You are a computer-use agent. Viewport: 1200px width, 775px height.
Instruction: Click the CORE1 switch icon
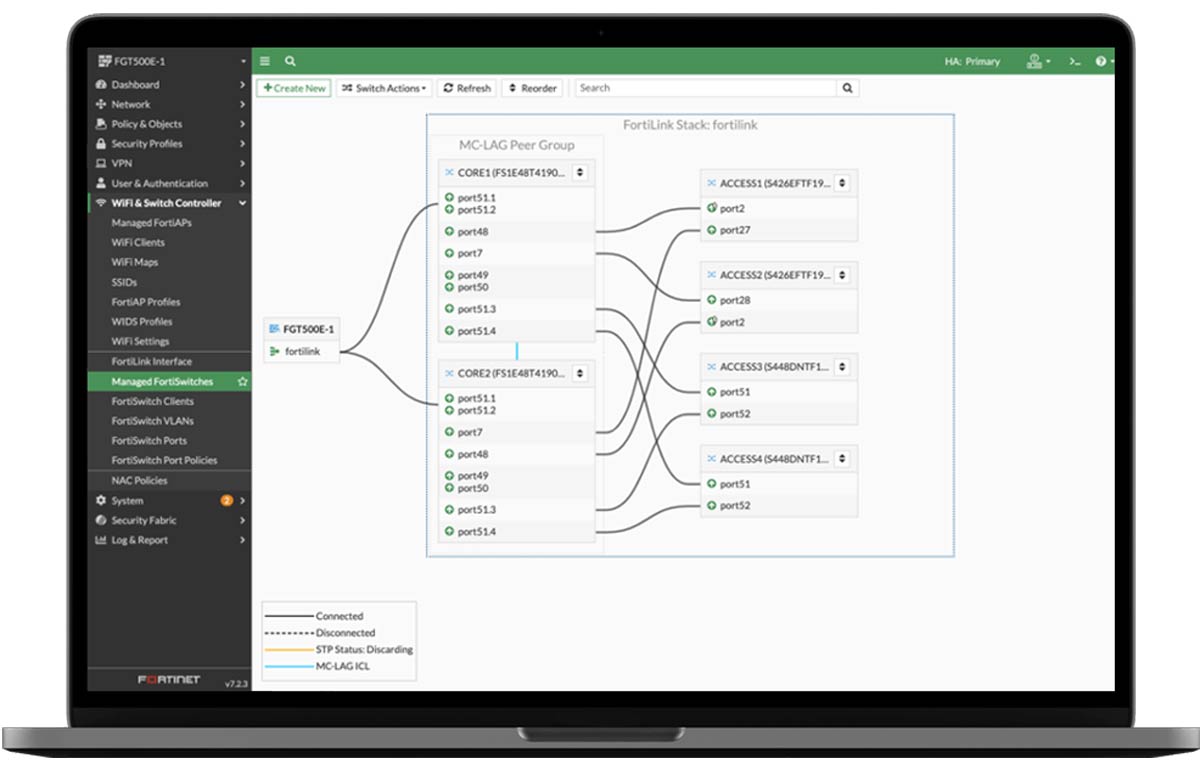[449, 173]
